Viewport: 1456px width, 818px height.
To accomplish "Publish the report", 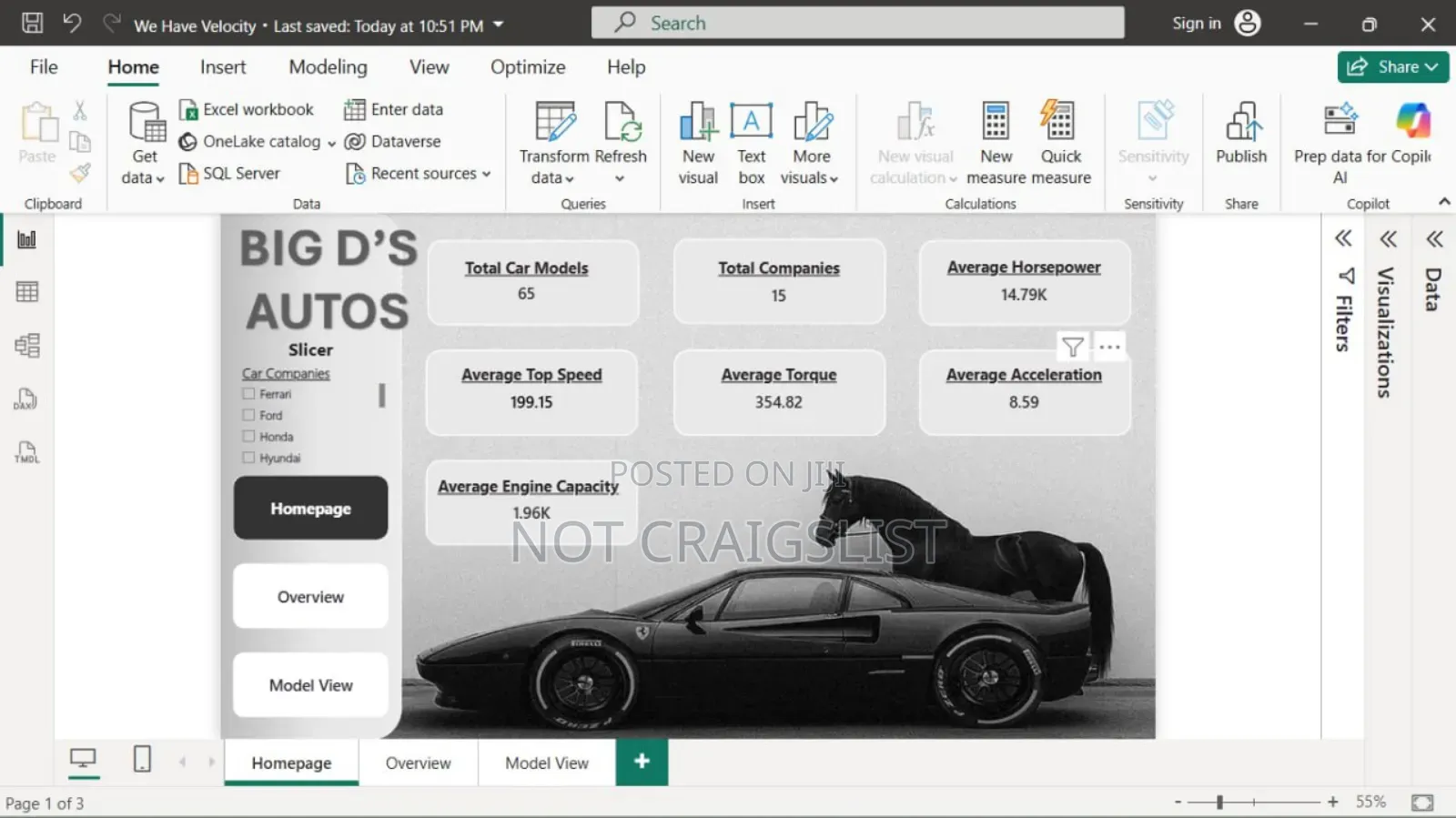I will point(1241,133).
